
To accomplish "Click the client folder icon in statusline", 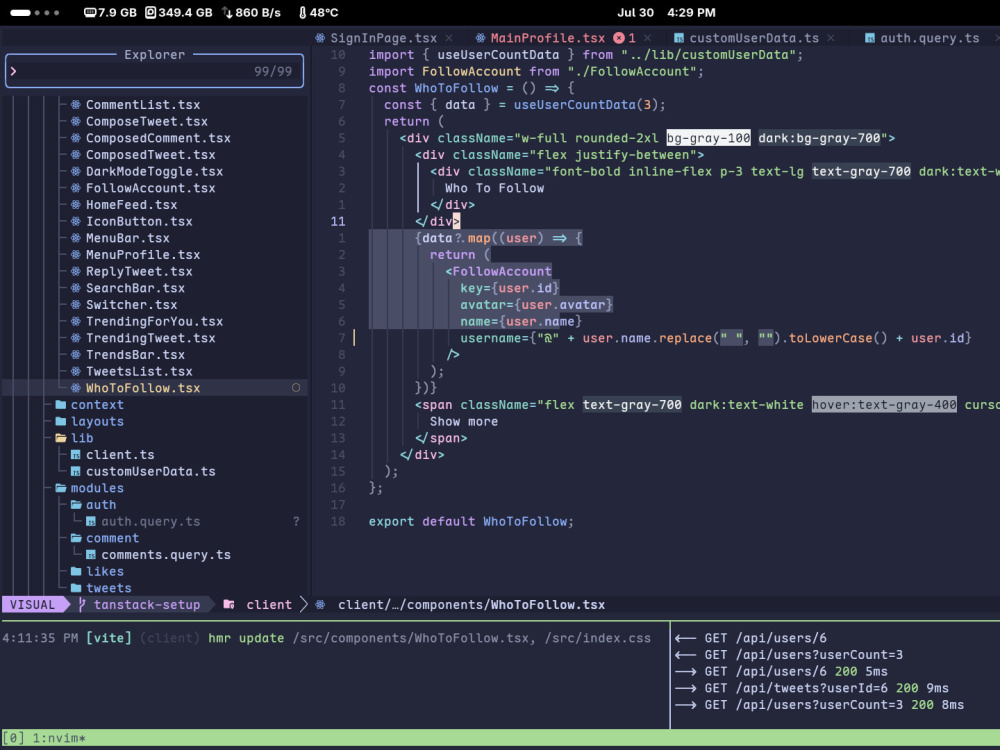I will click(x=229, y=605).
